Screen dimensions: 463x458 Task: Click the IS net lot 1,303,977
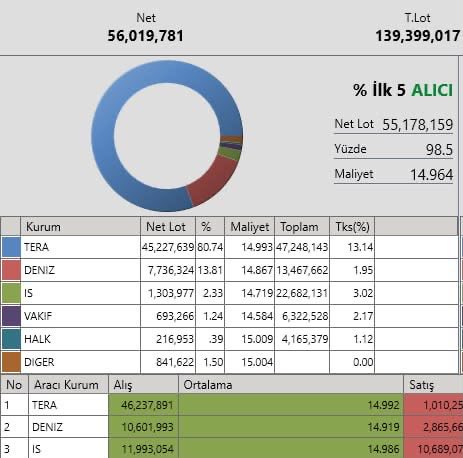point(171,293)
